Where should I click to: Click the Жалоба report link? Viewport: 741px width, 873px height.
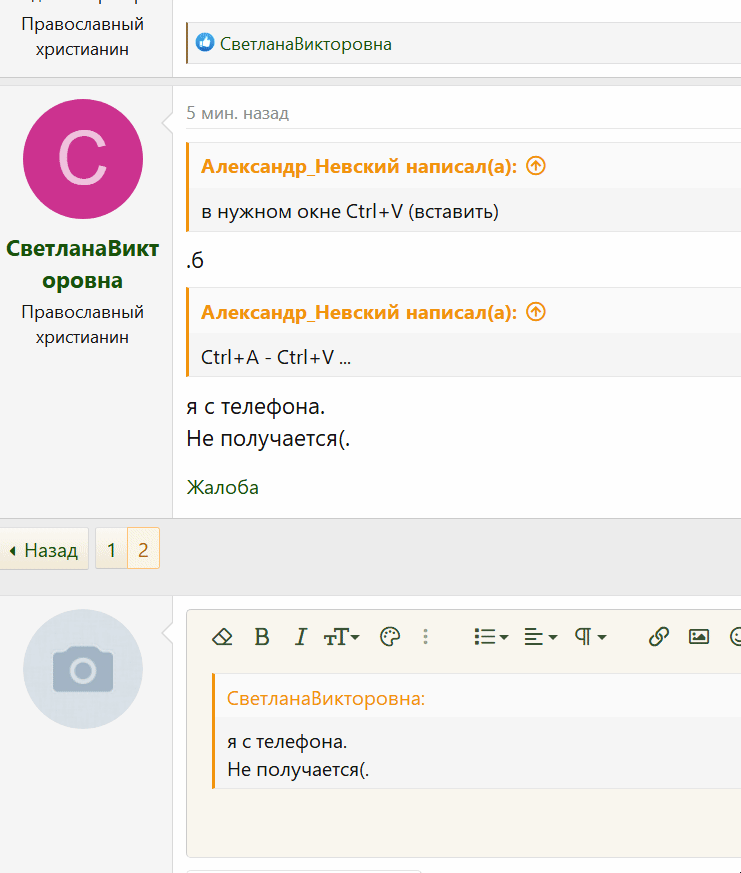tap(223, 487)
